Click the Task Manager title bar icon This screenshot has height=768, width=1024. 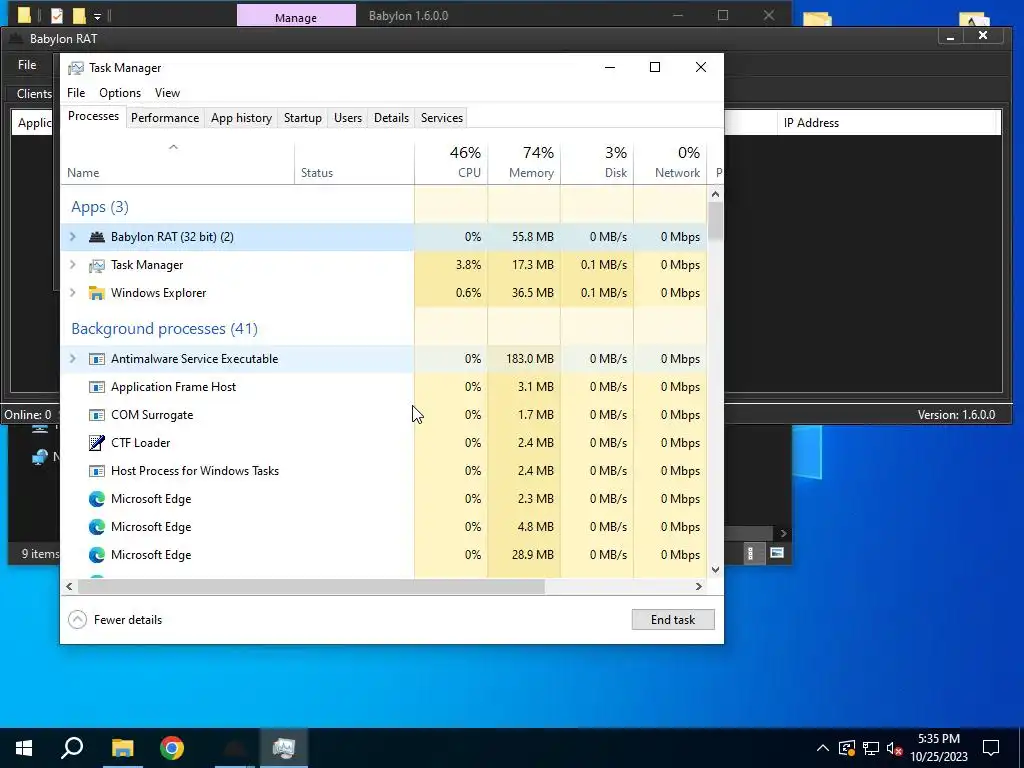tap(76, 68)
